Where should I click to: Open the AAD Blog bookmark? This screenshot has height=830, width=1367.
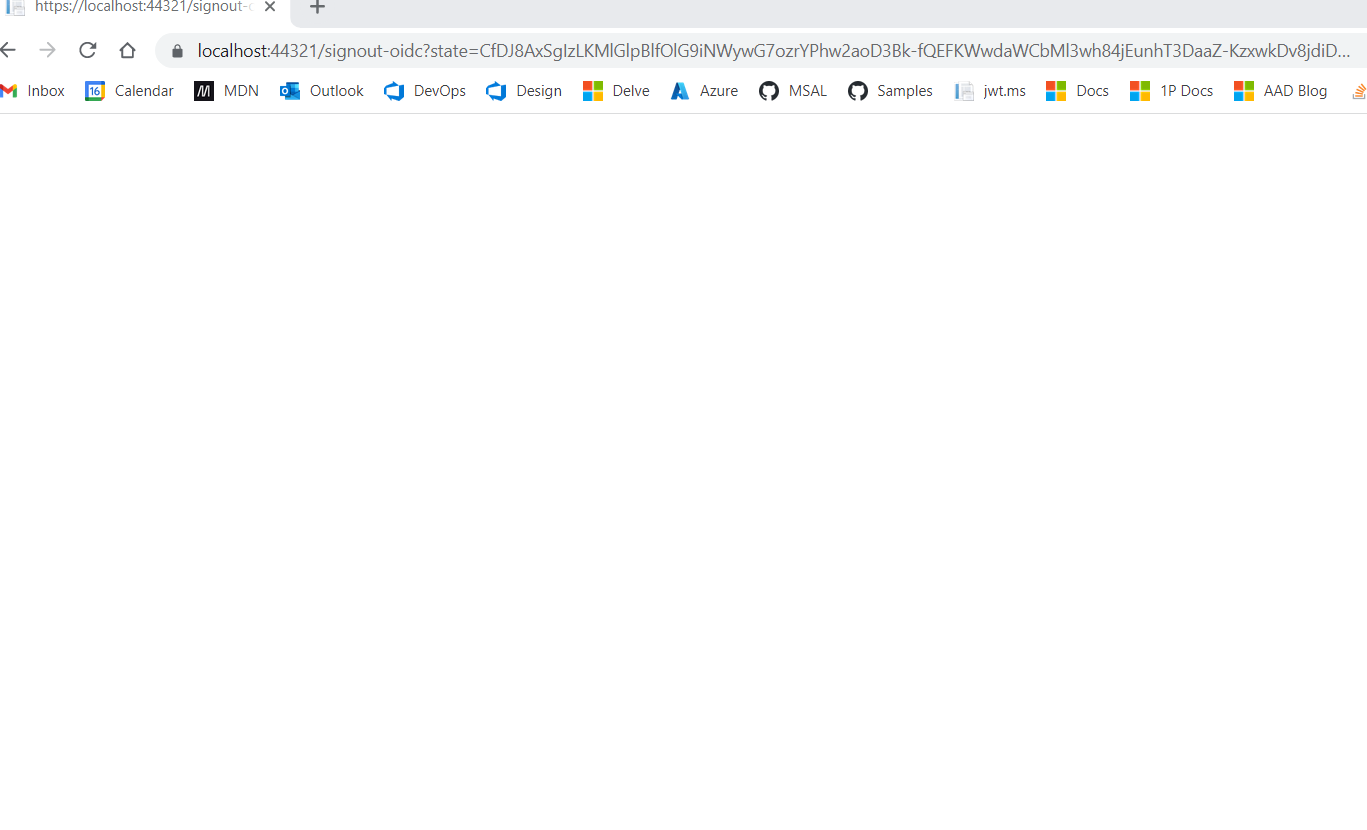pos(1281,91)
